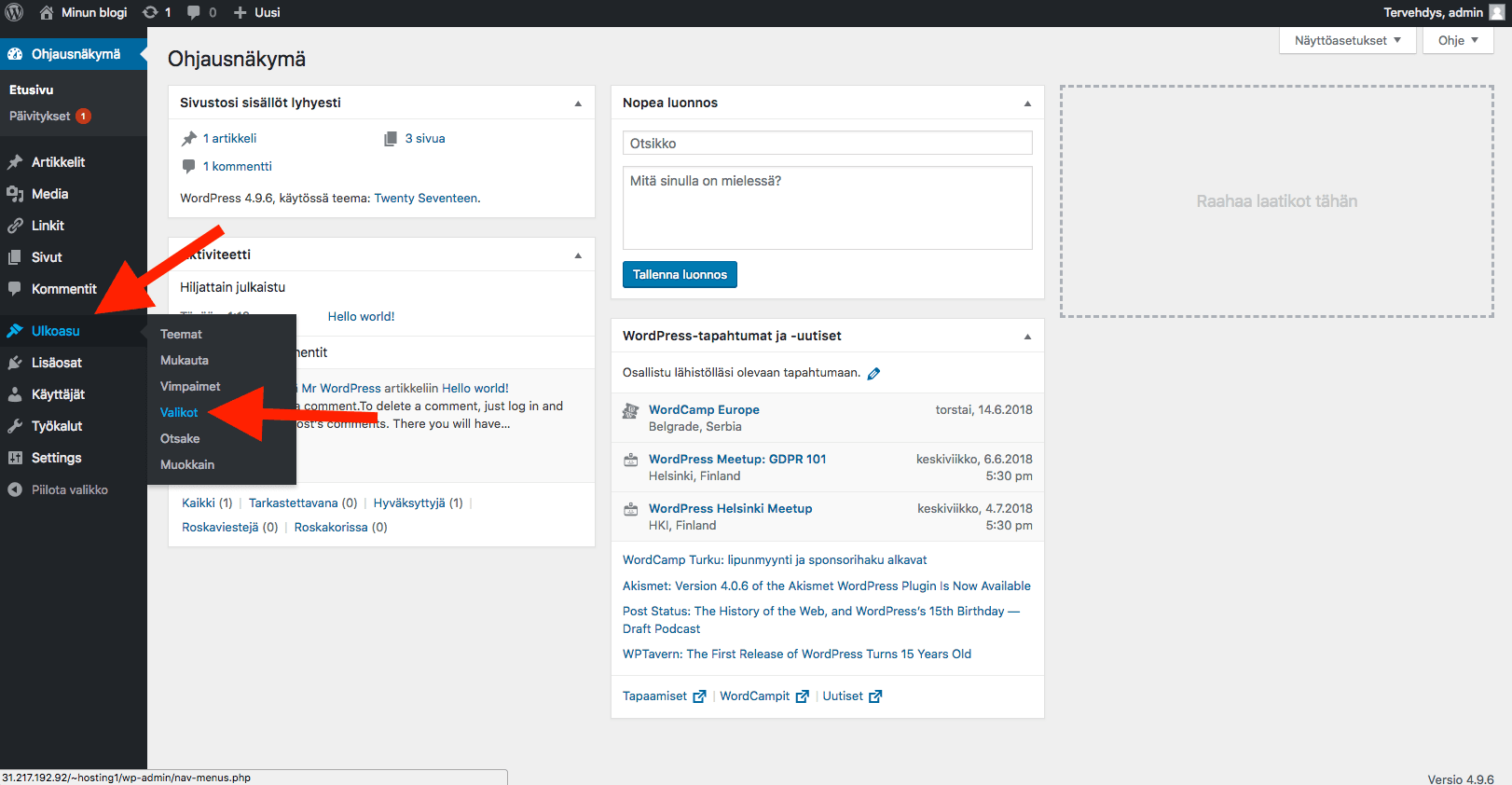Open the Akismet Version 4.0.6 news link
The height and width of the screenshot is (785, 1512).
(x=827, y=585)
